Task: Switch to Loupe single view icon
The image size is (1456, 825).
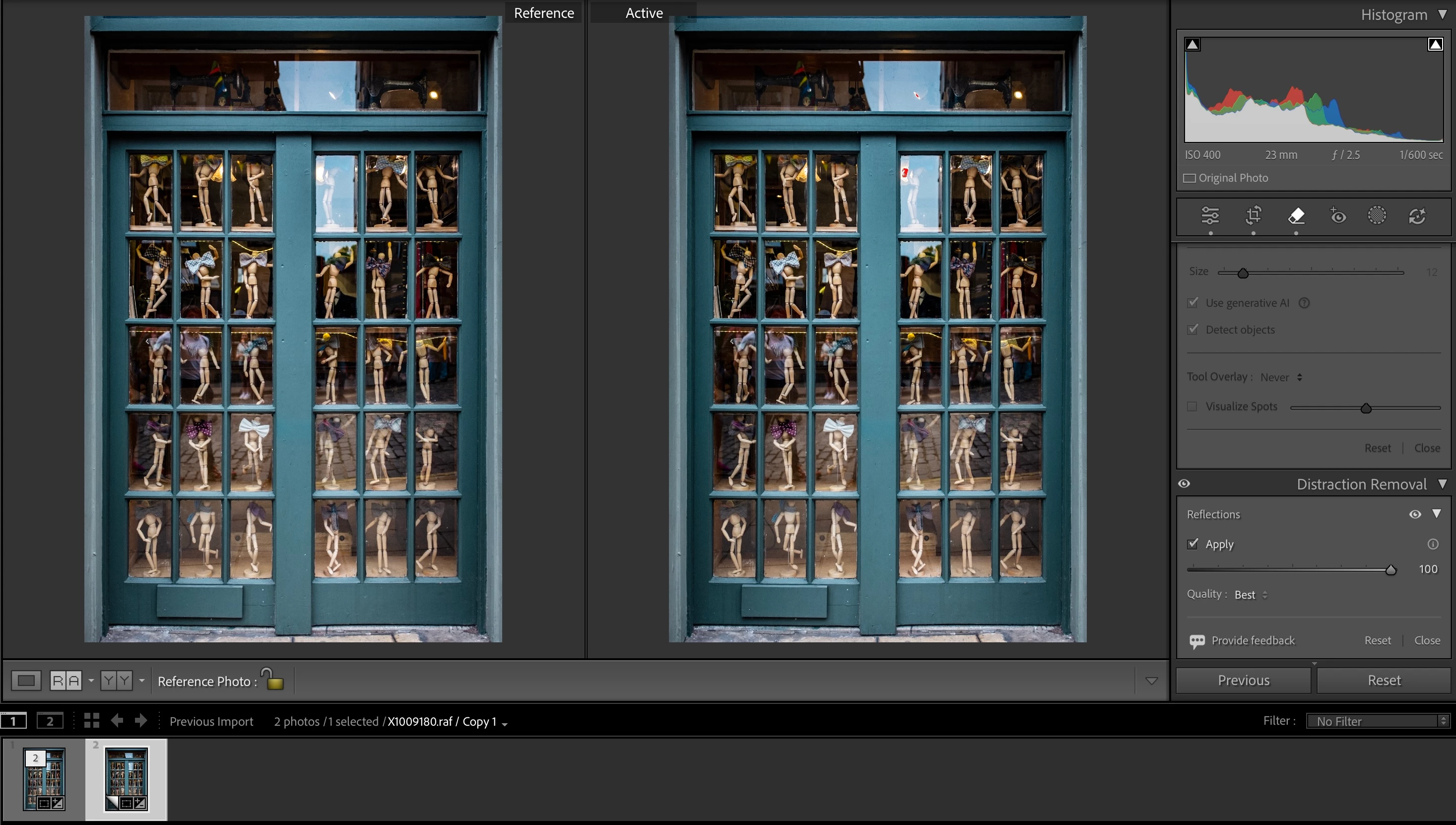Action: coord(26,681)
